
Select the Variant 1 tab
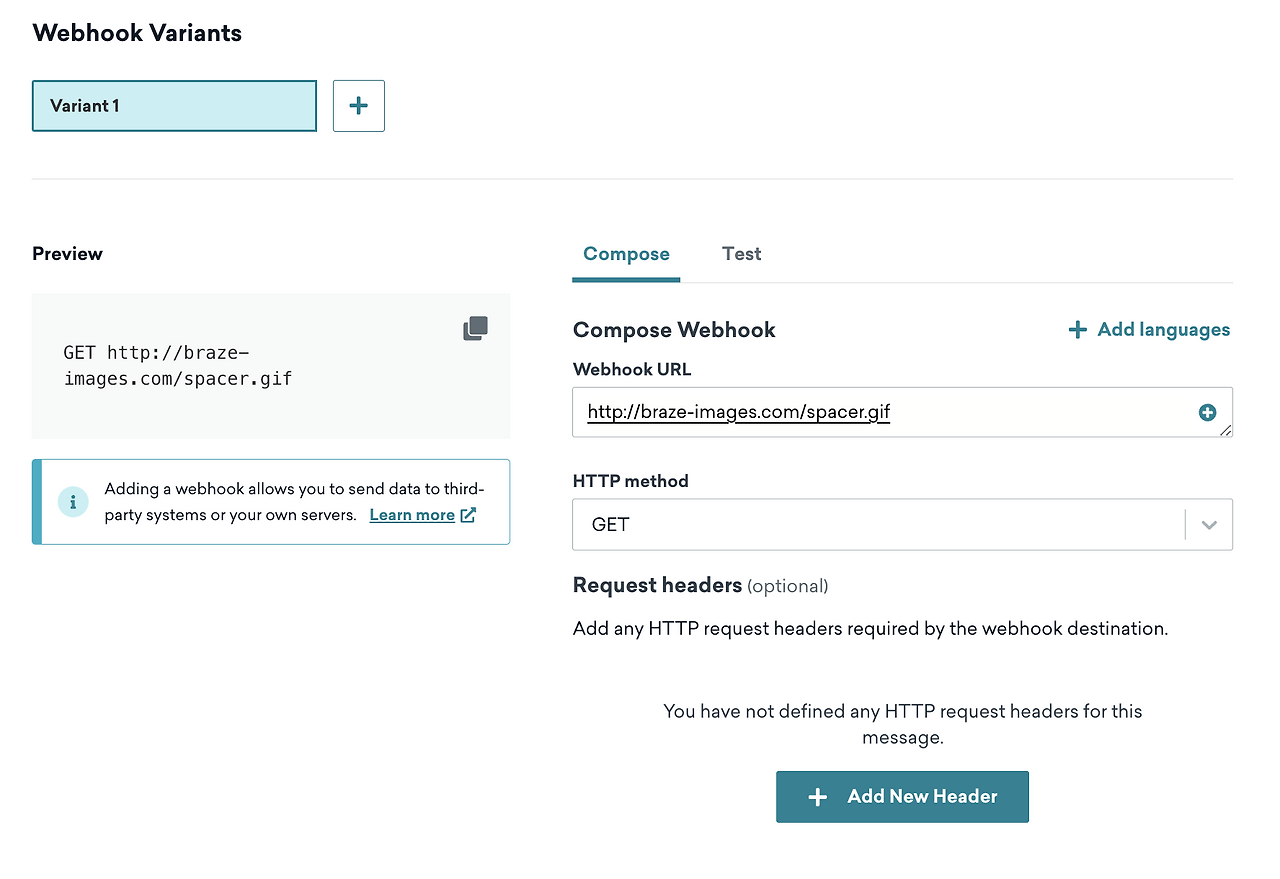coord(174,106)
